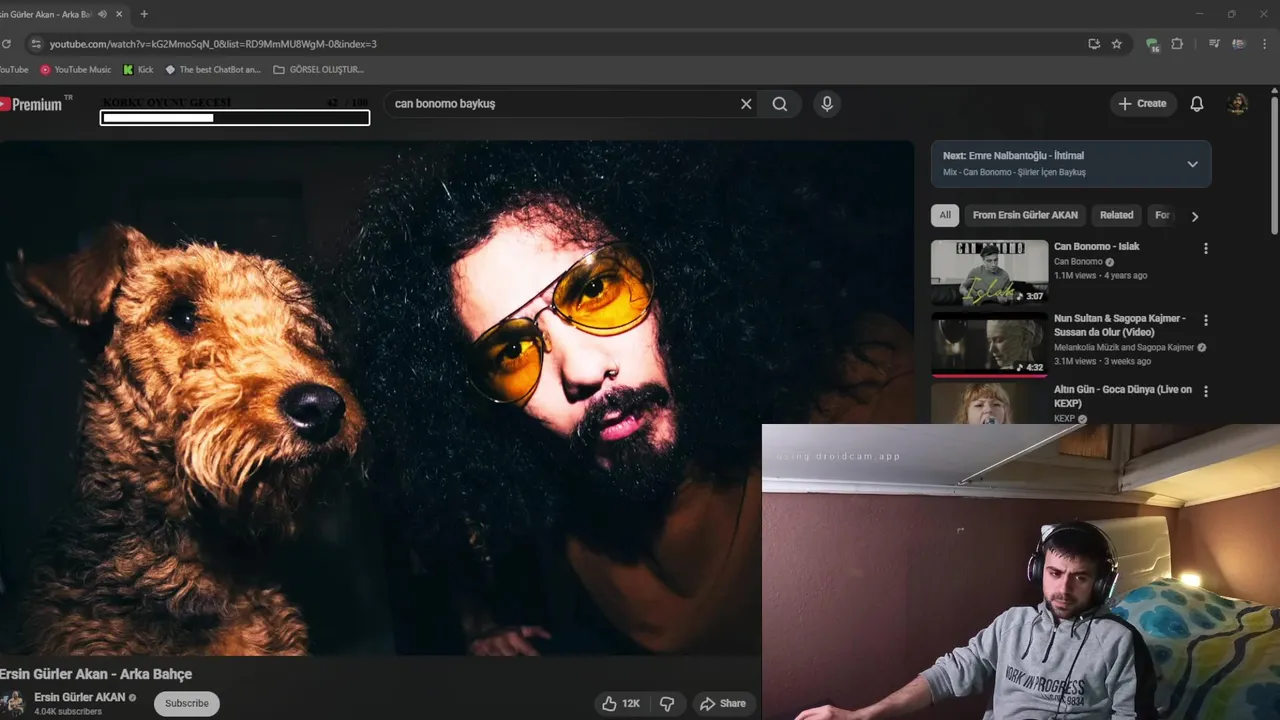Select the Related filter chip
Image resolution: width=1280 pixels, height=720 pixels.
[1117, 215]
